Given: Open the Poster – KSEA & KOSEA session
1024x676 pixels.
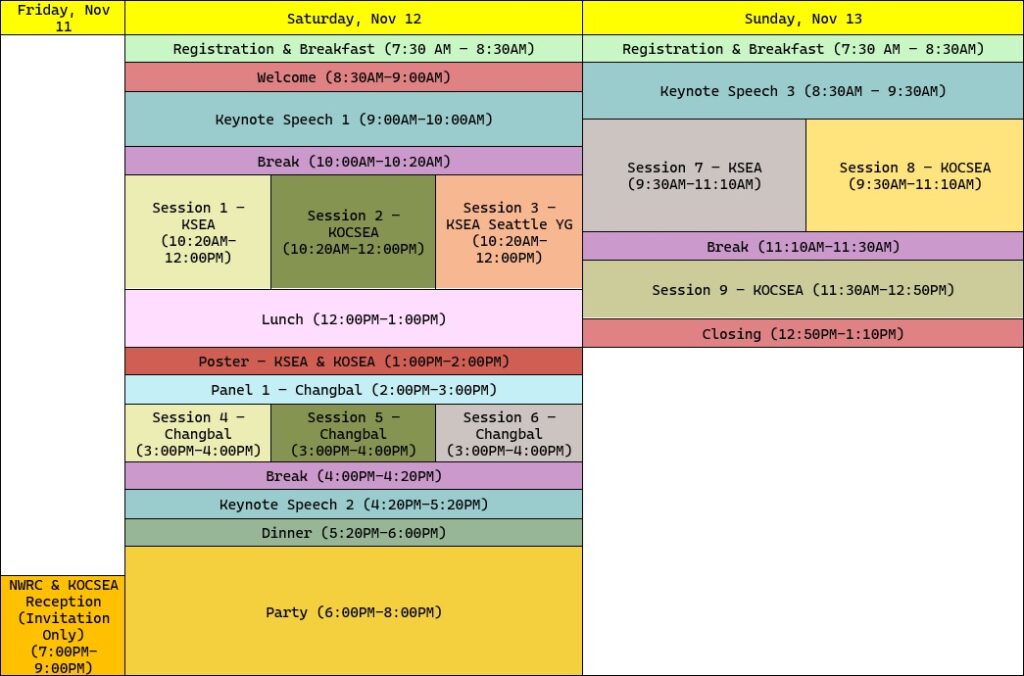Looking at the screenshot, I should pos(353,361).
